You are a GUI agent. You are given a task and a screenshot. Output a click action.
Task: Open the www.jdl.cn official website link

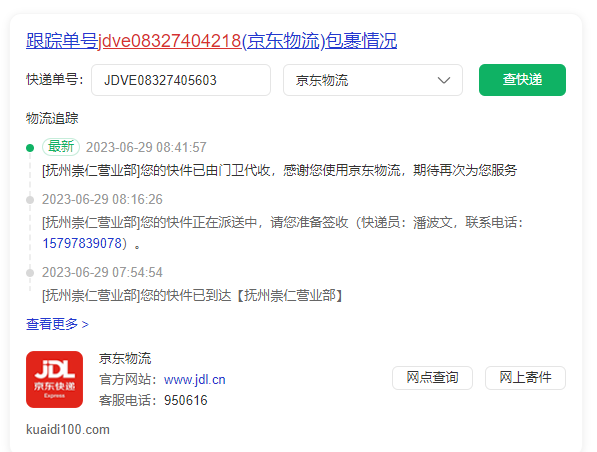point(195,380)
